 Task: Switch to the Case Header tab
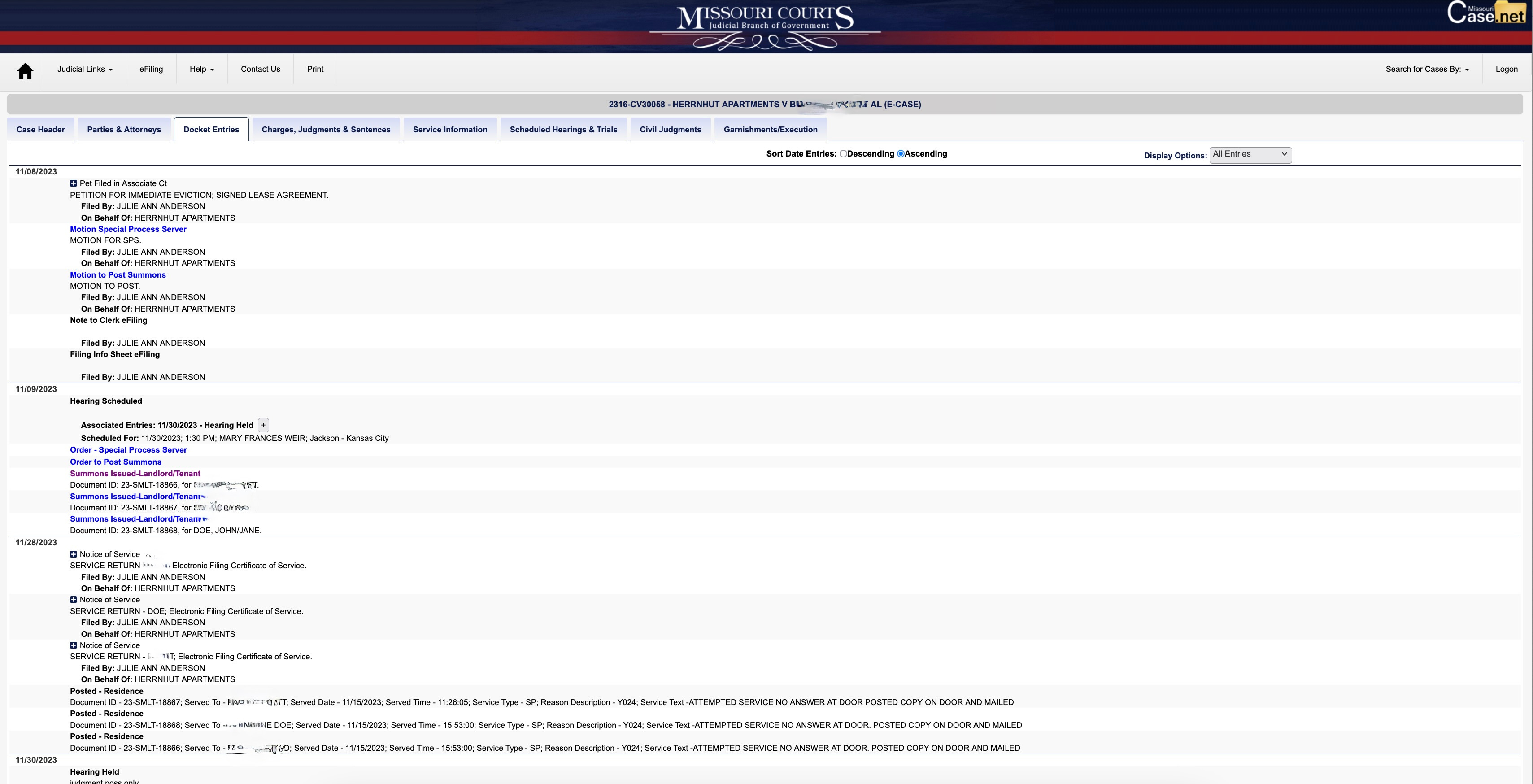coord(40,129)
